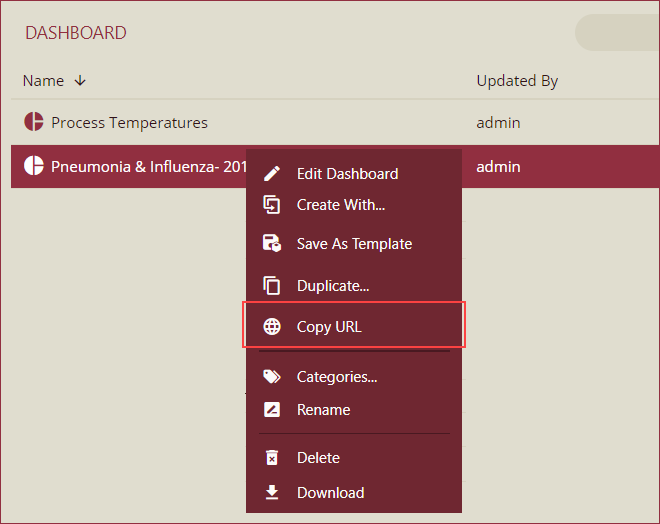Click the Duplicate pages icon
The width and height of the screenshot is (660, 524).
(271, 285)
